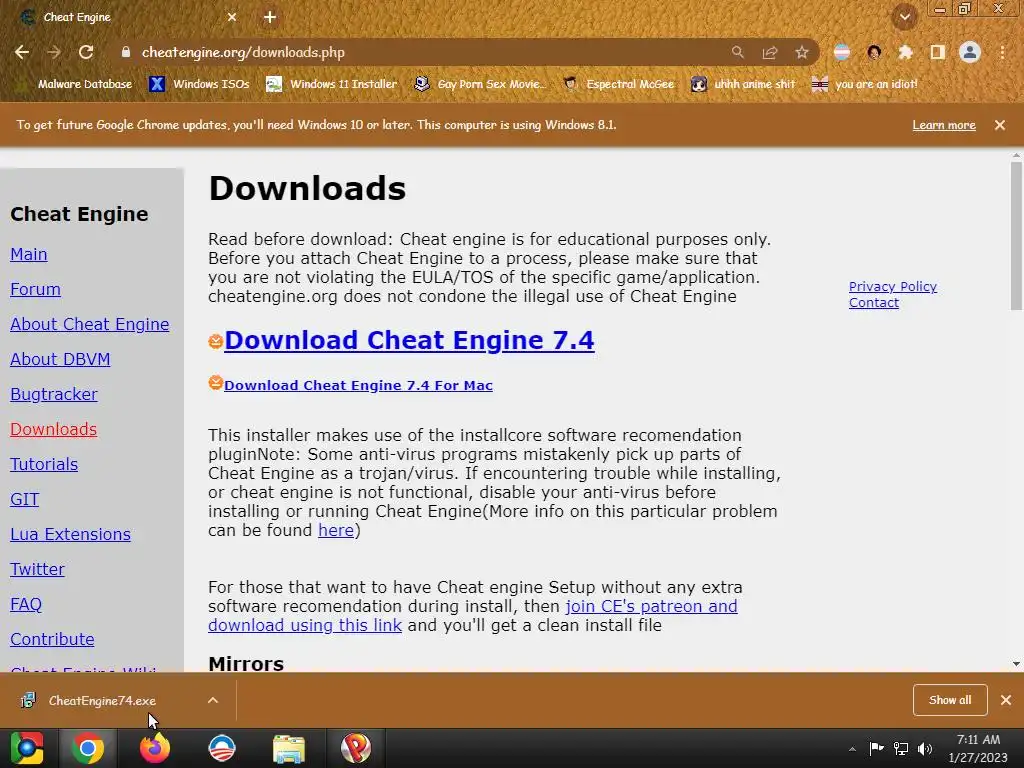Viewport: 1024px width, 768px height.
Task: Click the orange icon beside Download Cheat Engine 7.4
Action: [216, 341]
